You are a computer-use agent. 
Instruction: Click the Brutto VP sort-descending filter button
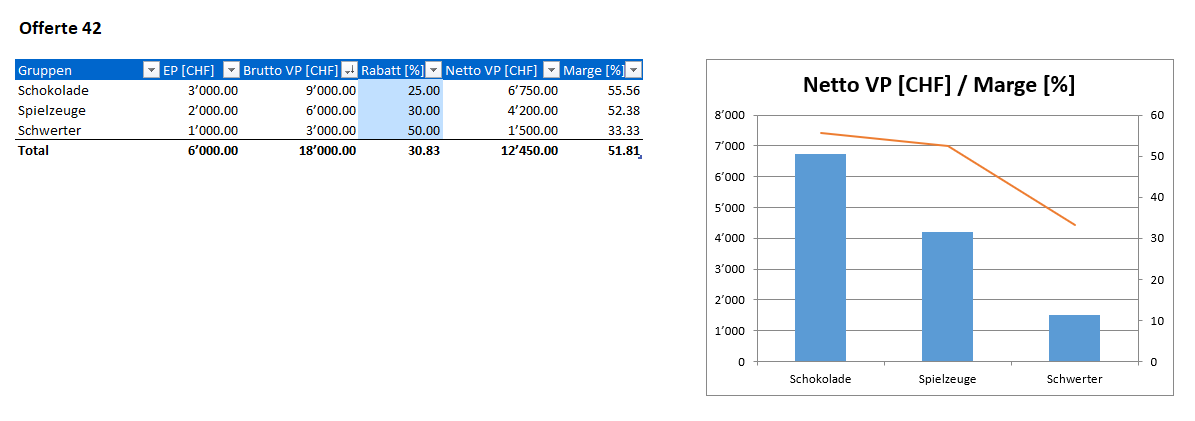349,70
